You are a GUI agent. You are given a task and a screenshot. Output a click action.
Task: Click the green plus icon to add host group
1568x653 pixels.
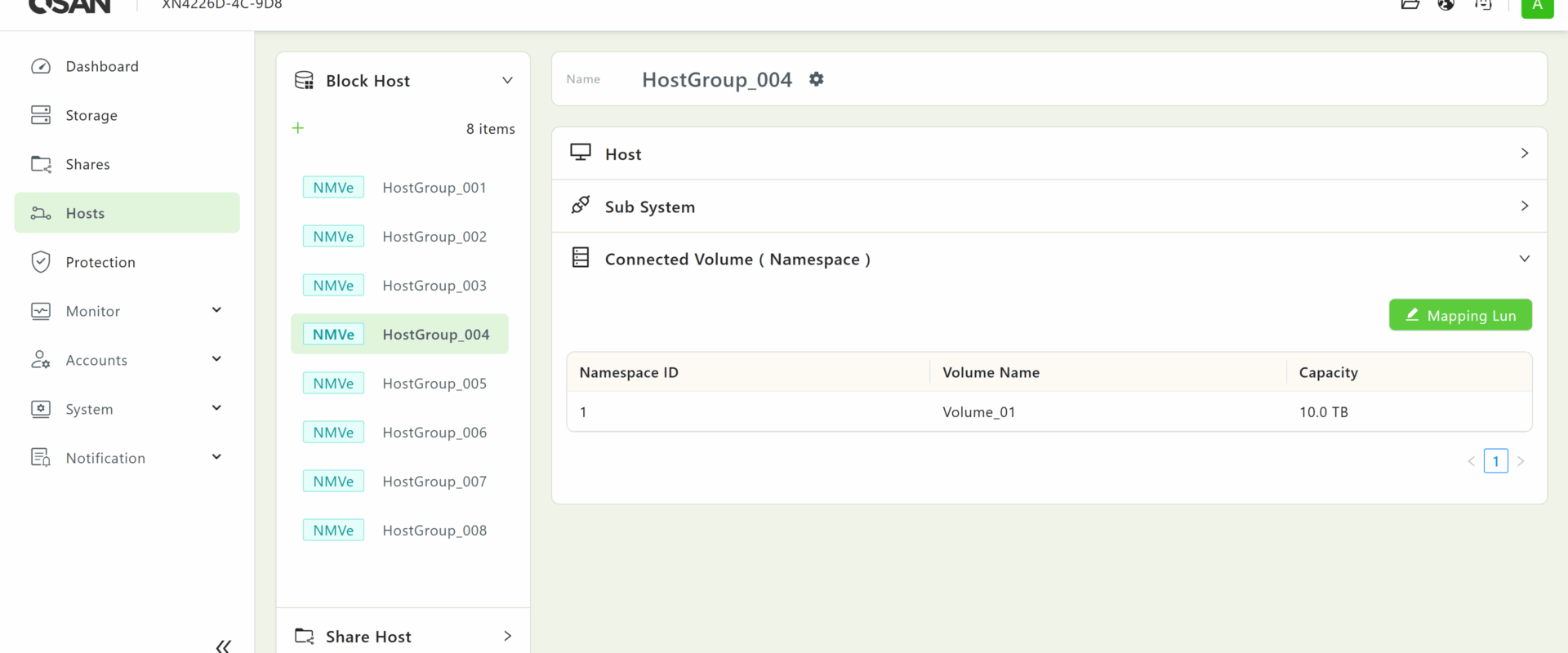click(x=298, y=128)
